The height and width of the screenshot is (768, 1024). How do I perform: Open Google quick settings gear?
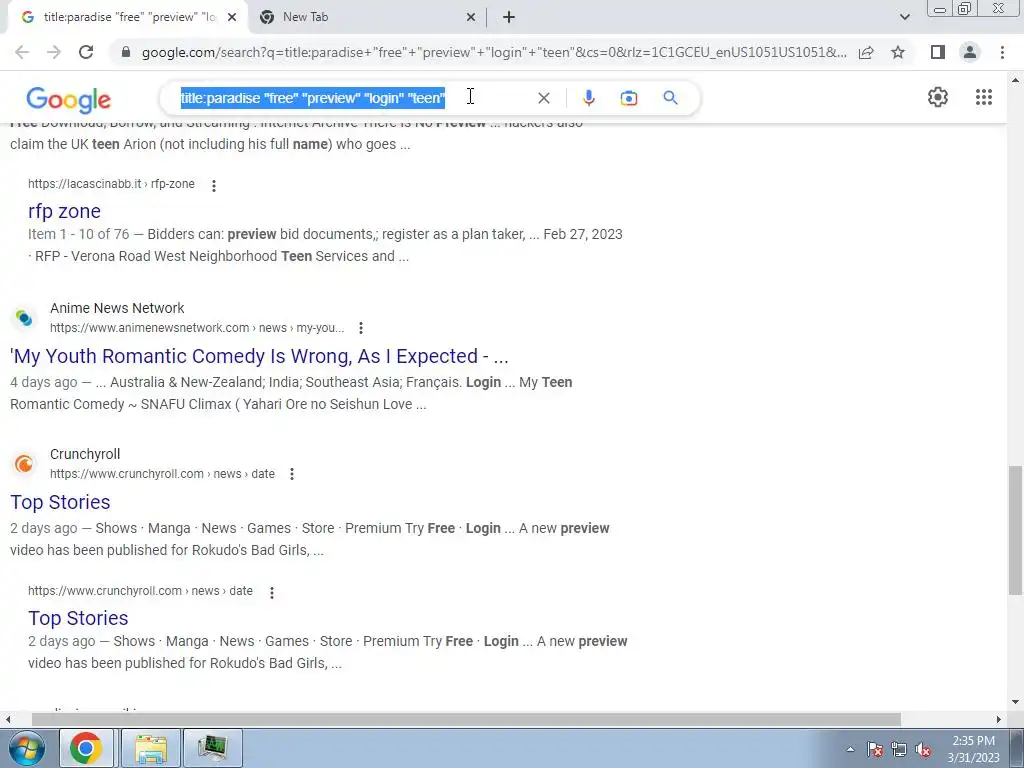[938, 97]
